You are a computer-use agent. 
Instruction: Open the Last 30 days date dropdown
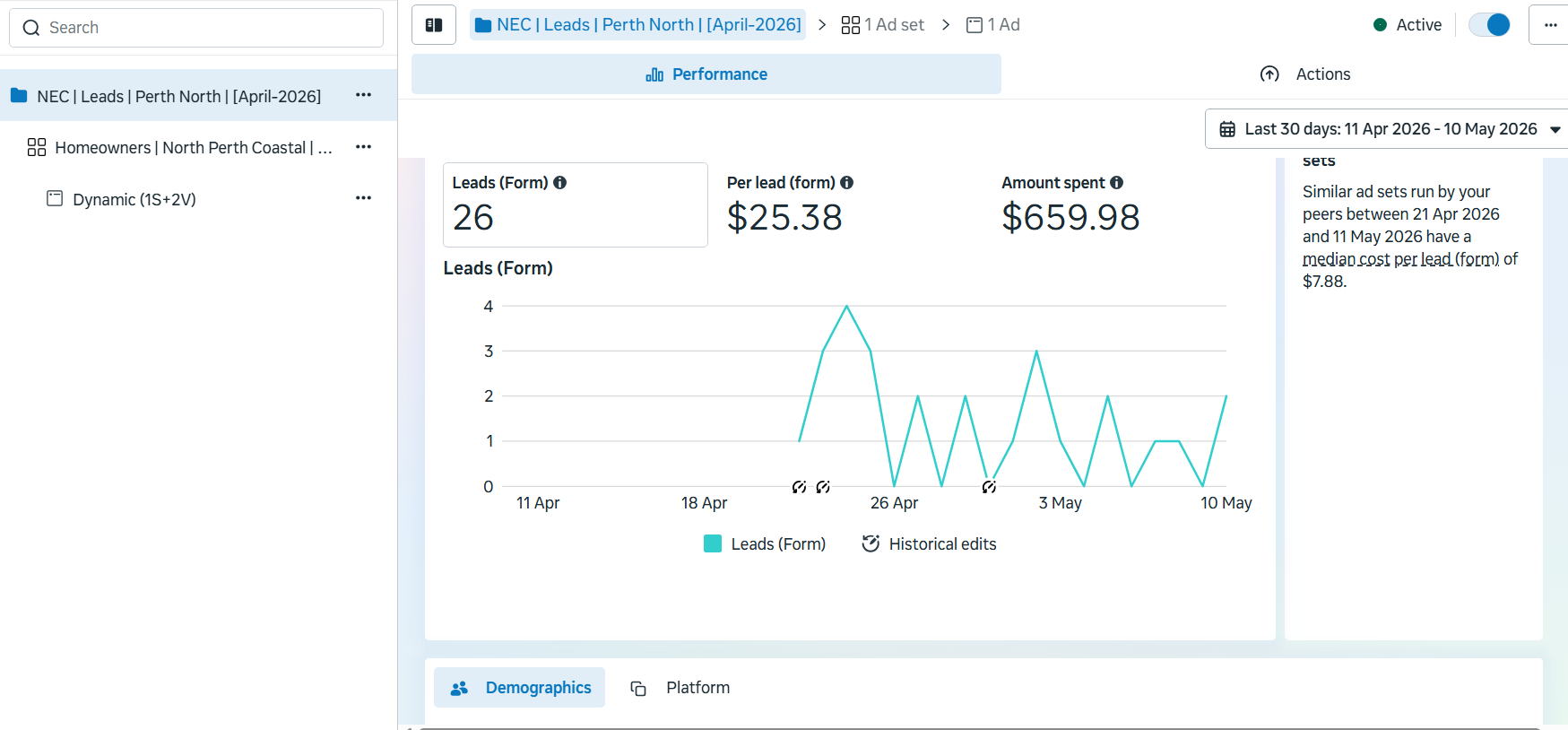tap(1387, 129)
